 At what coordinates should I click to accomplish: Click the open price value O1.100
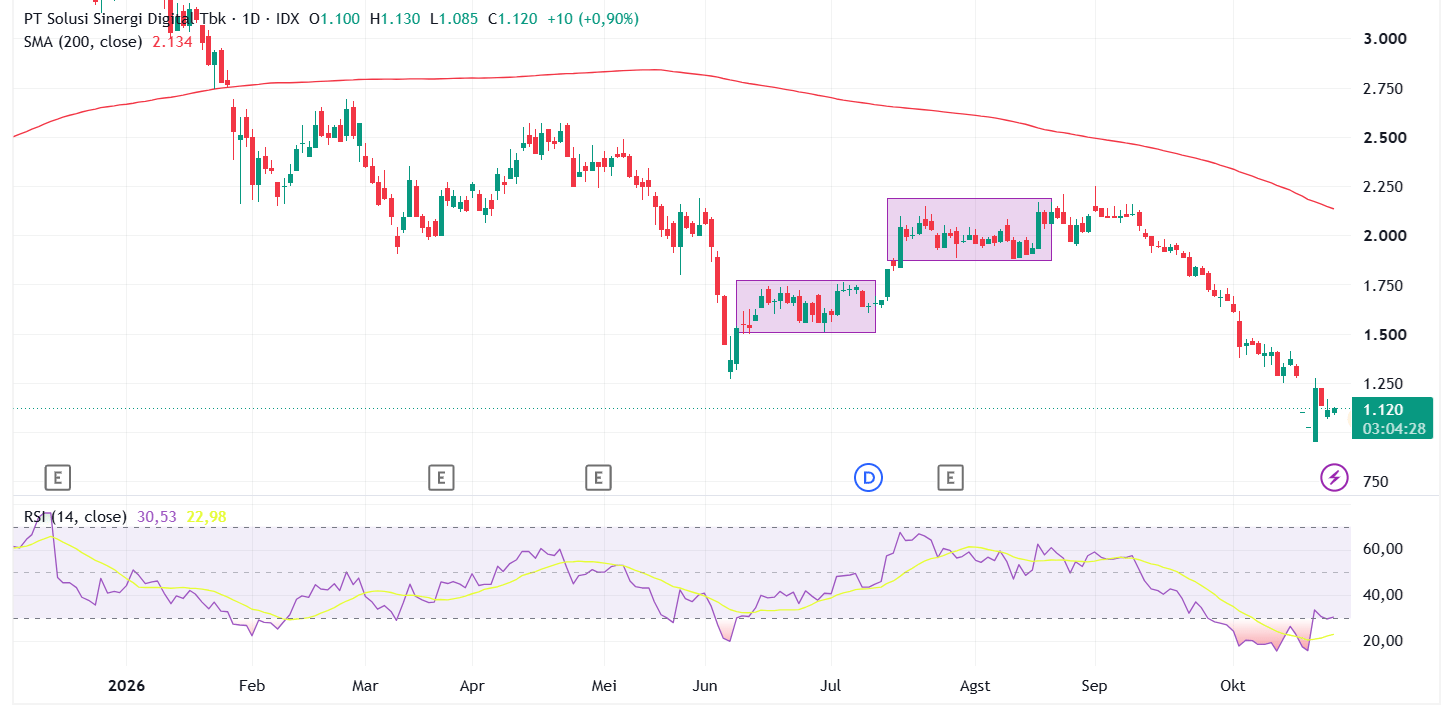pyautogui.click(x=332, y=19)
